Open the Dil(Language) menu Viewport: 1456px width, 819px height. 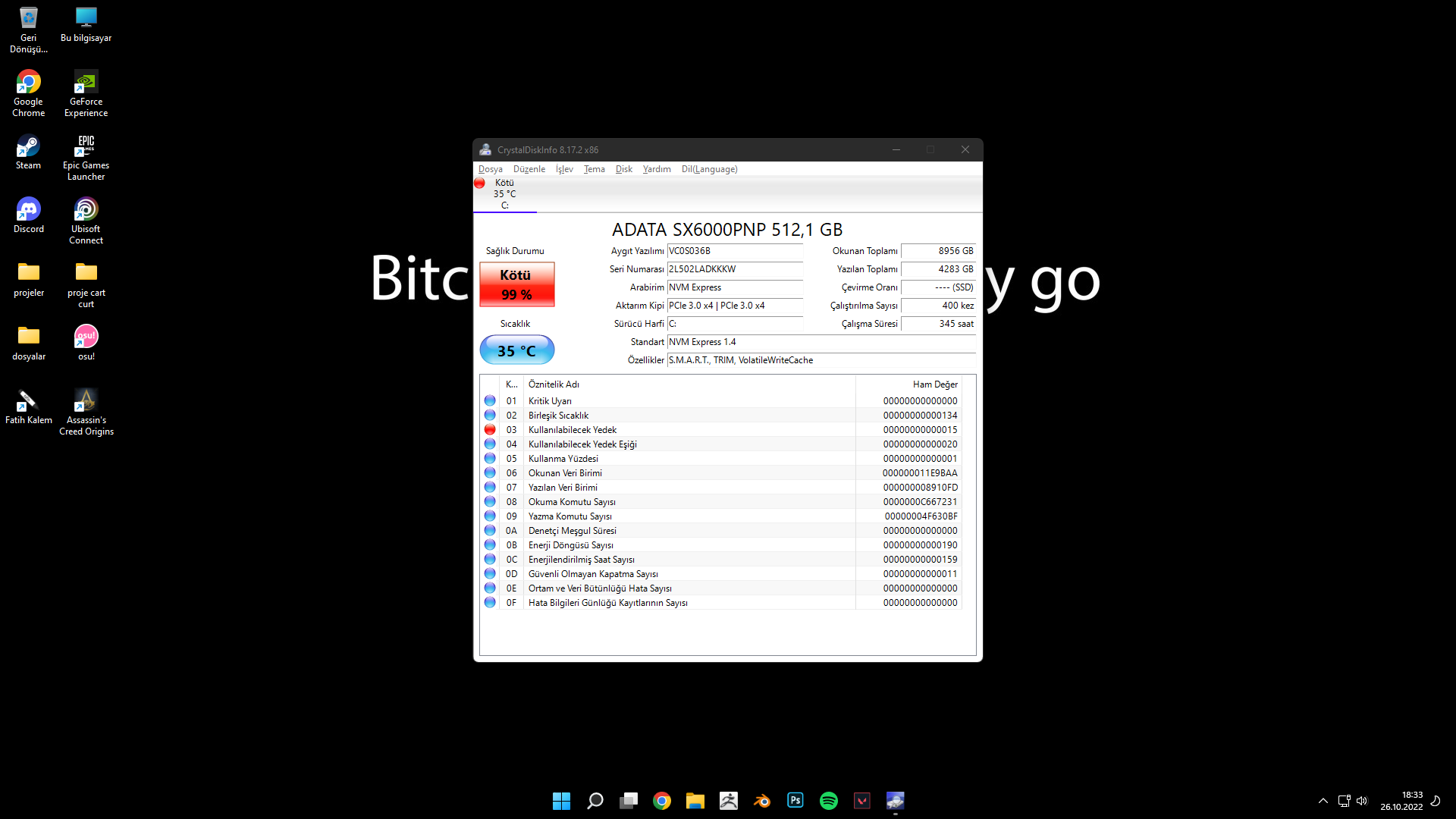(709, 168)
